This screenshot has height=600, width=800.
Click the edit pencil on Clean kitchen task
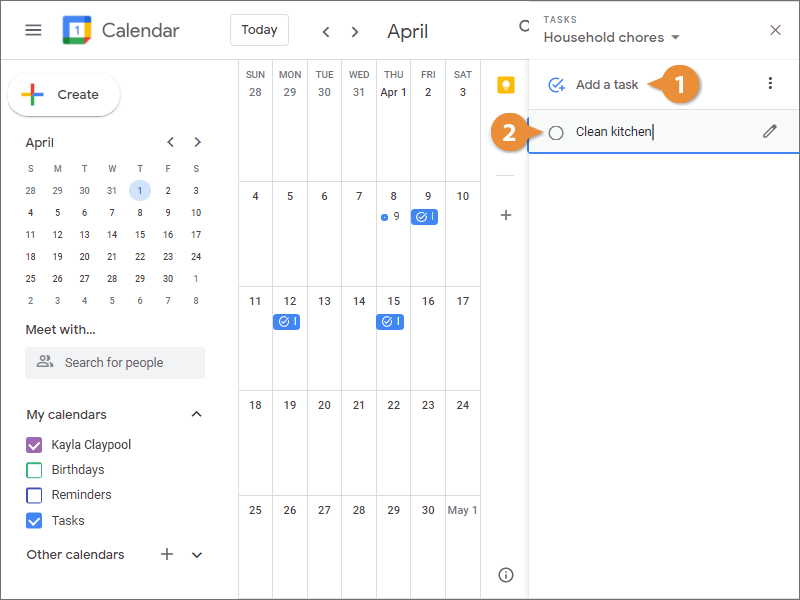click(x=769, y=131)
